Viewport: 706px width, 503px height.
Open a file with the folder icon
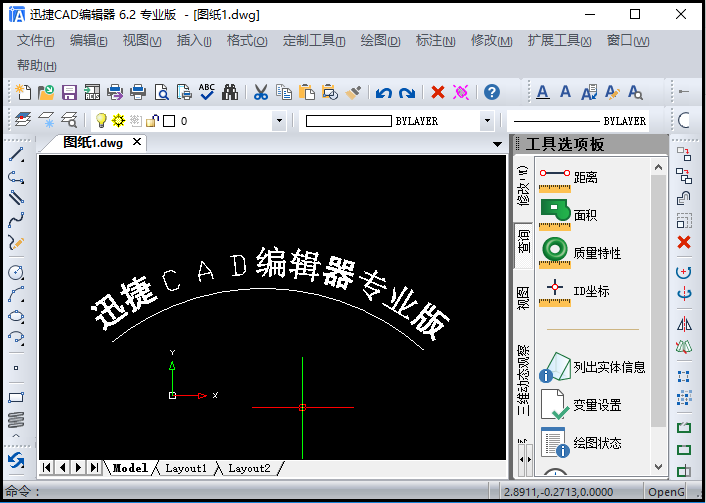(x=46, y=92)
